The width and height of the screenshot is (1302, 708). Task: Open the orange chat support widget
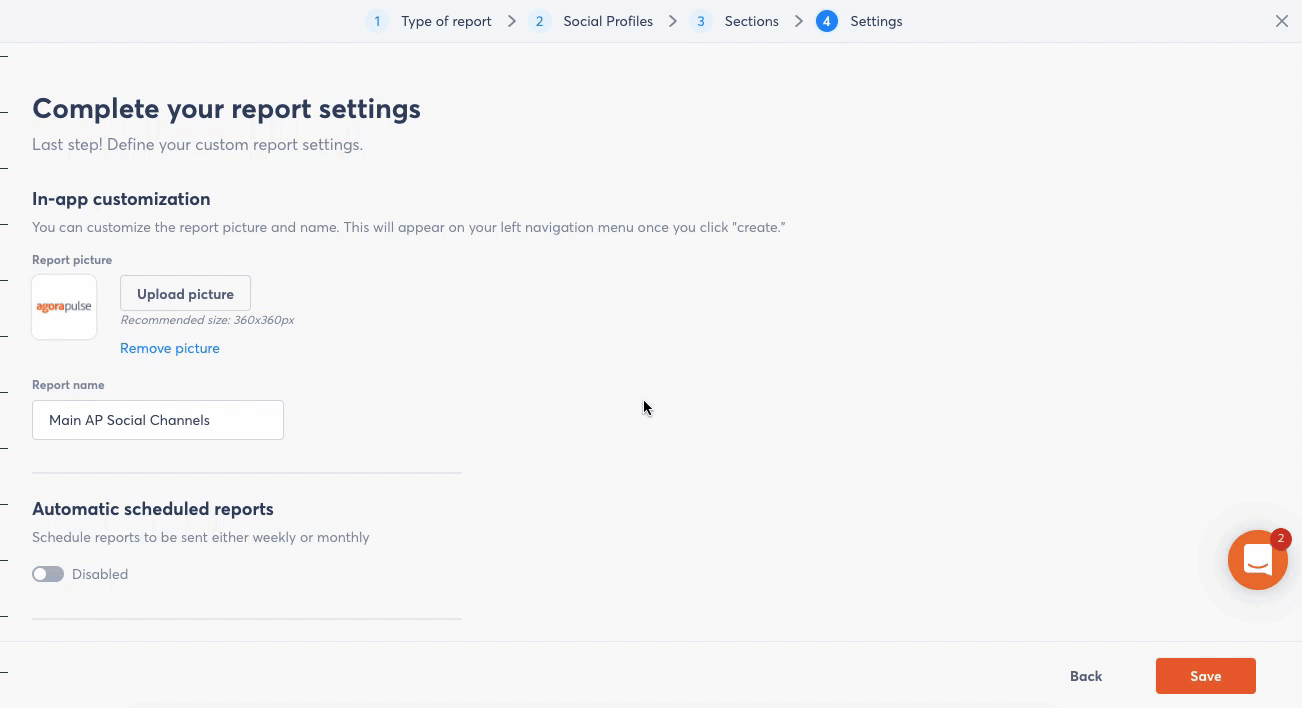[1257, 561]
